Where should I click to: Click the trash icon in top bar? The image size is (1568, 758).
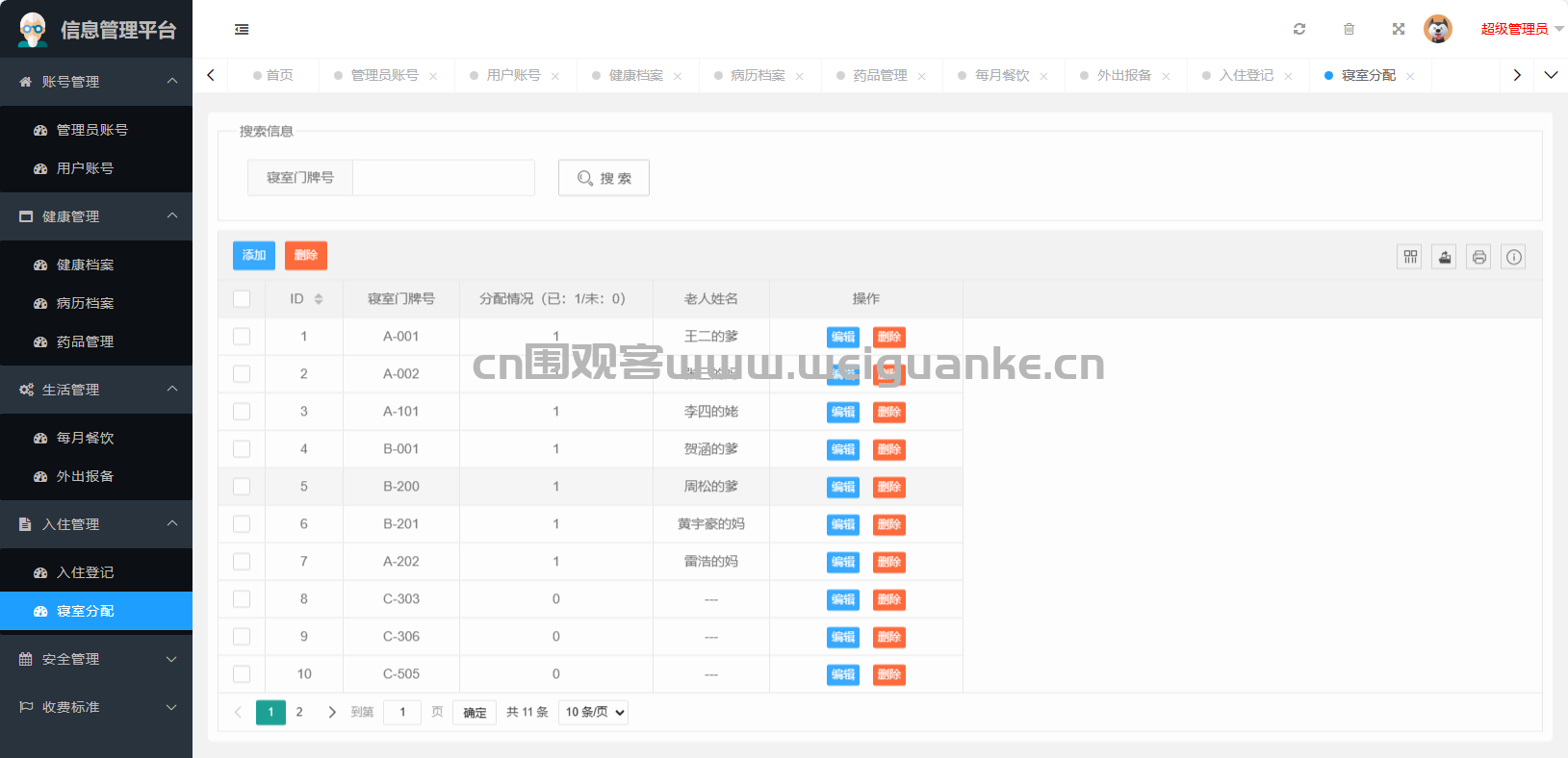(x=1349, y=29)
